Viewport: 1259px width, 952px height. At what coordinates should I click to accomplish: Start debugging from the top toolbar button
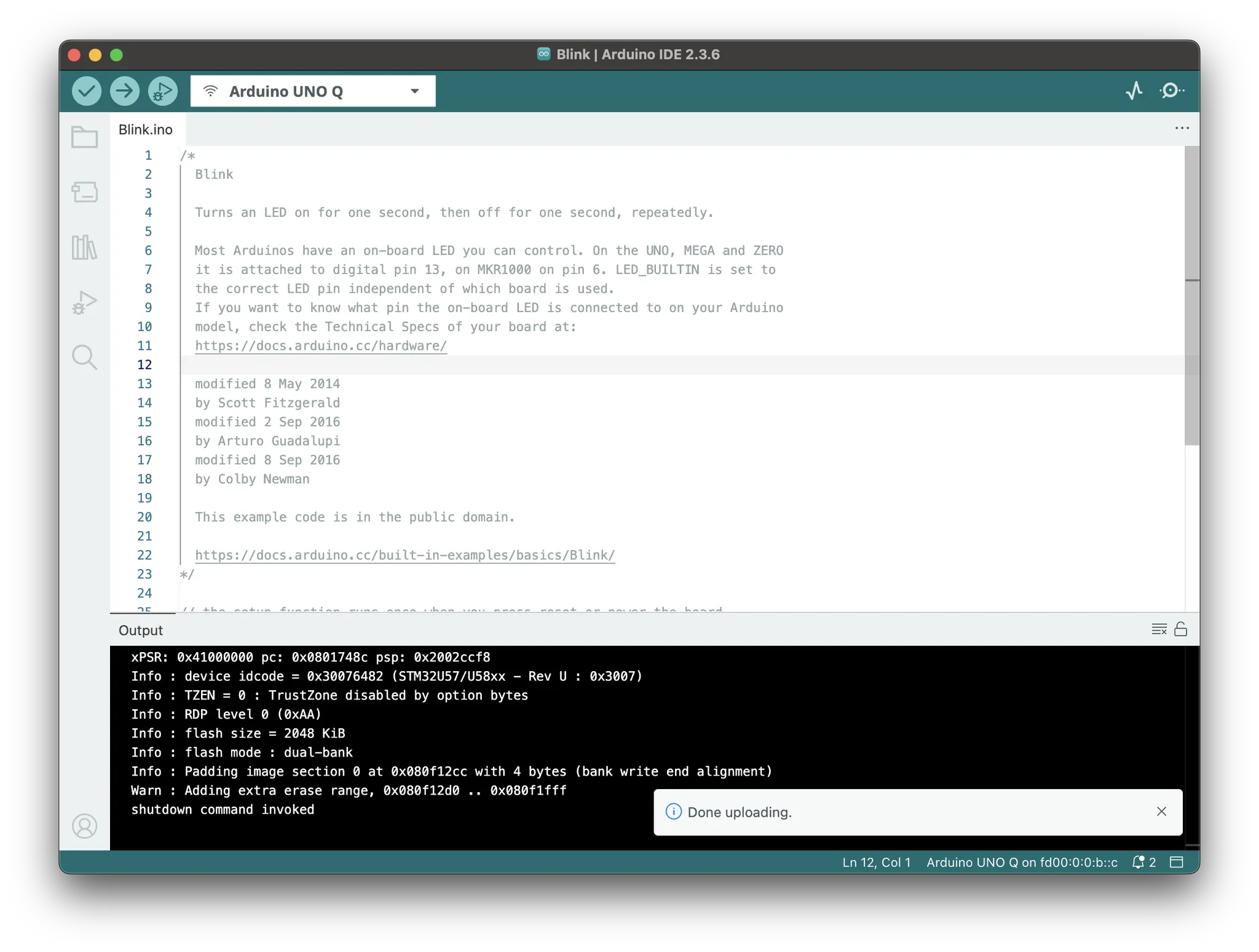pos(163,91)
